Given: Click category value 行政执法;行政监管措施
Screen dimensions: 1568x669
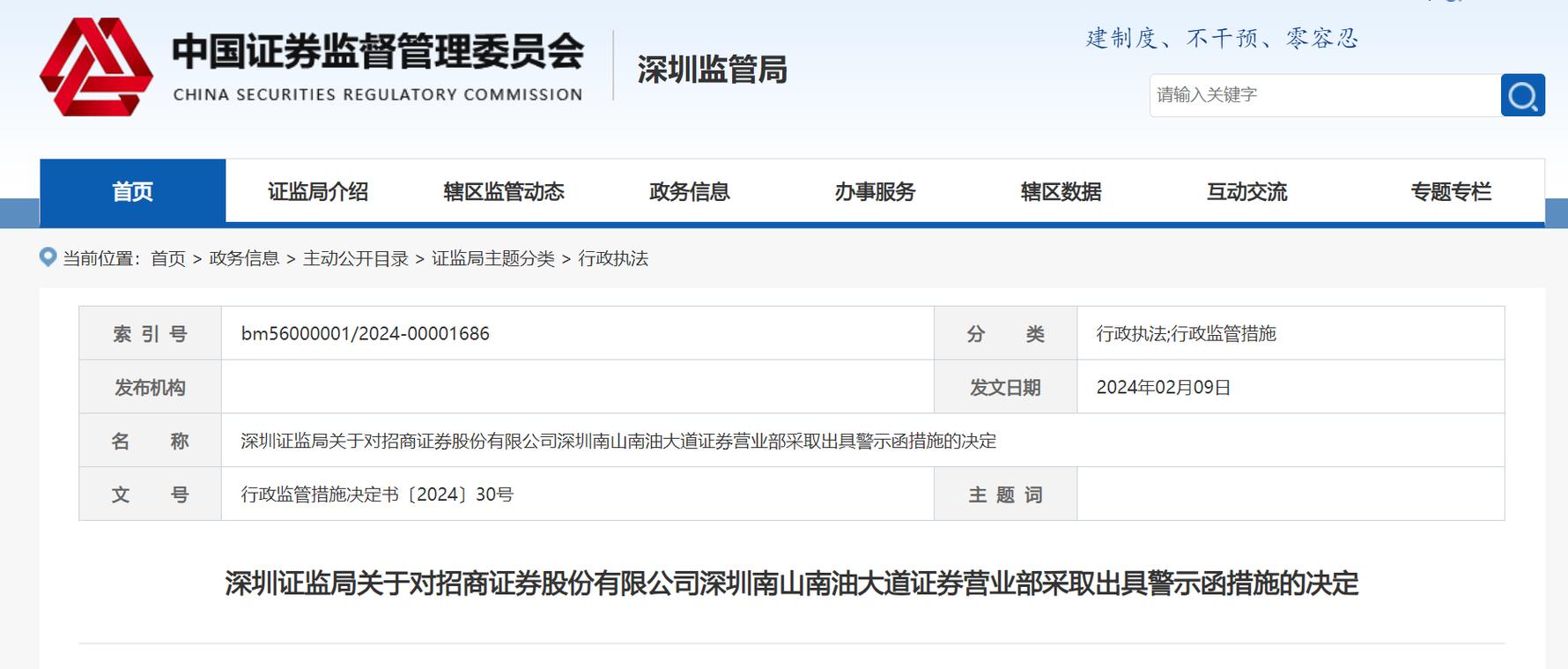Looking at the screenshot, I should click(x=1186, y=334).
